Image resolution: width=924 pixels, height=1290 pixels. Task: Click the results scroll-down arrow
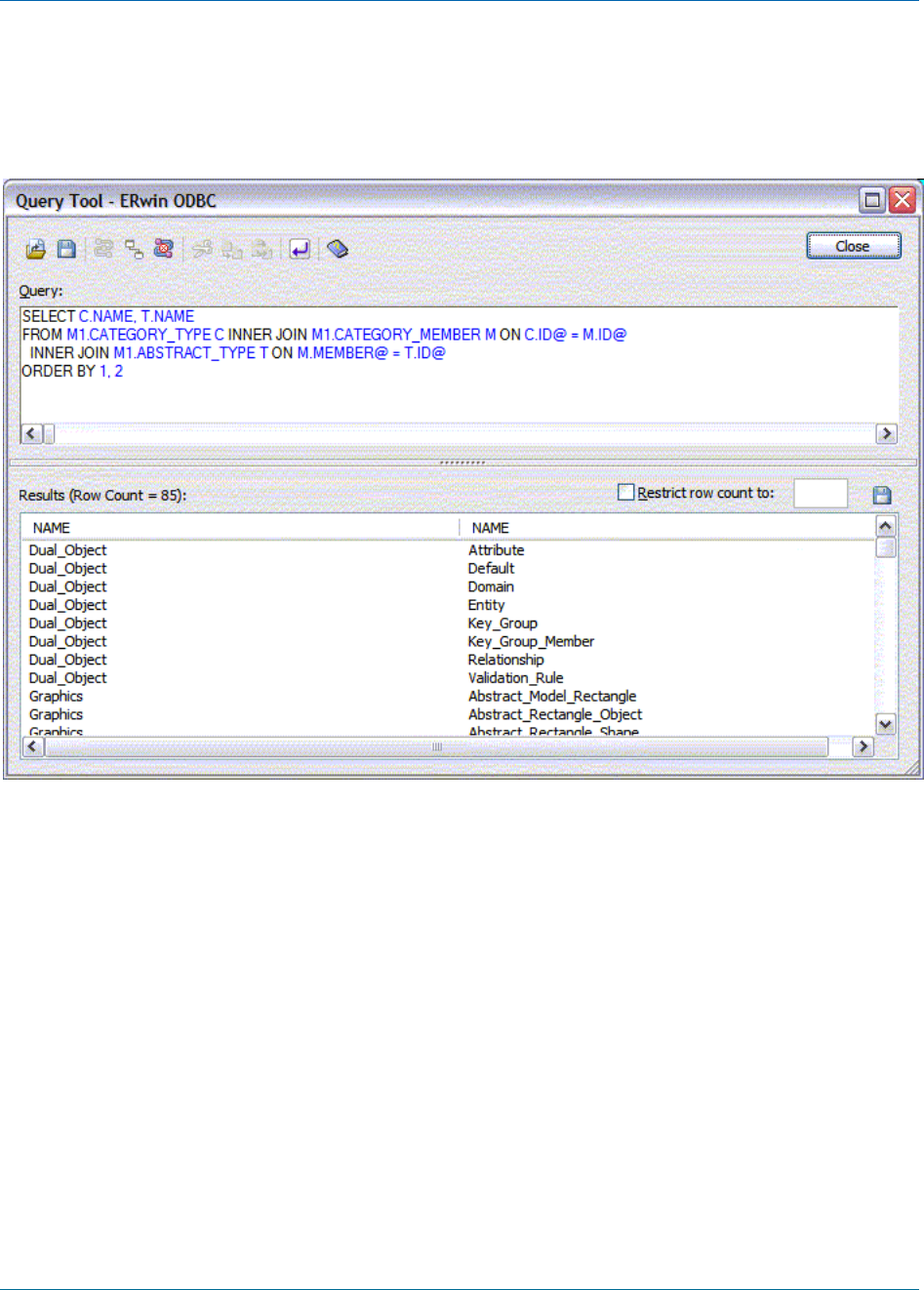[x=886, y=724]
